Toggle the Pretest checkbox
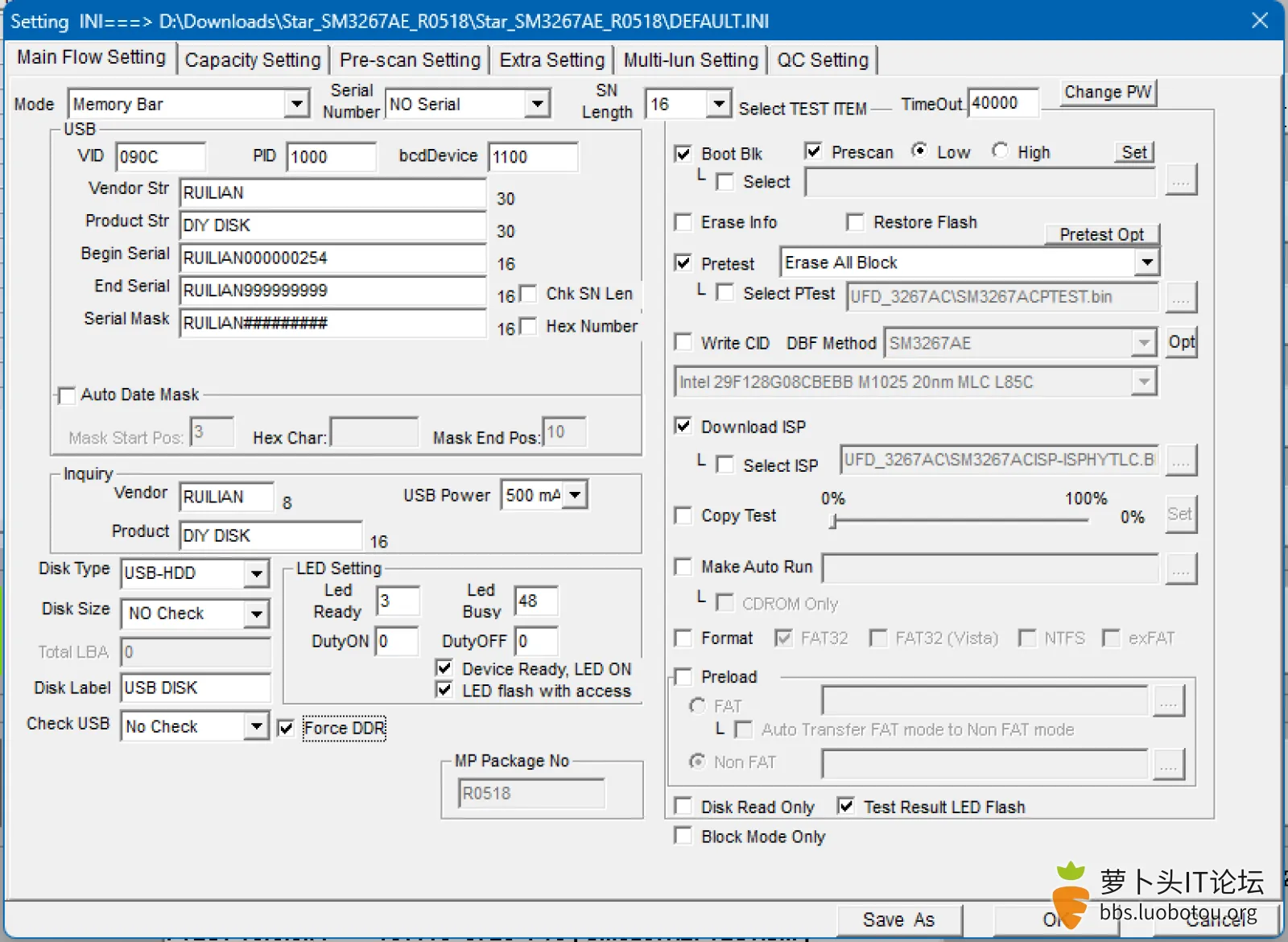 tap(683, 263)
